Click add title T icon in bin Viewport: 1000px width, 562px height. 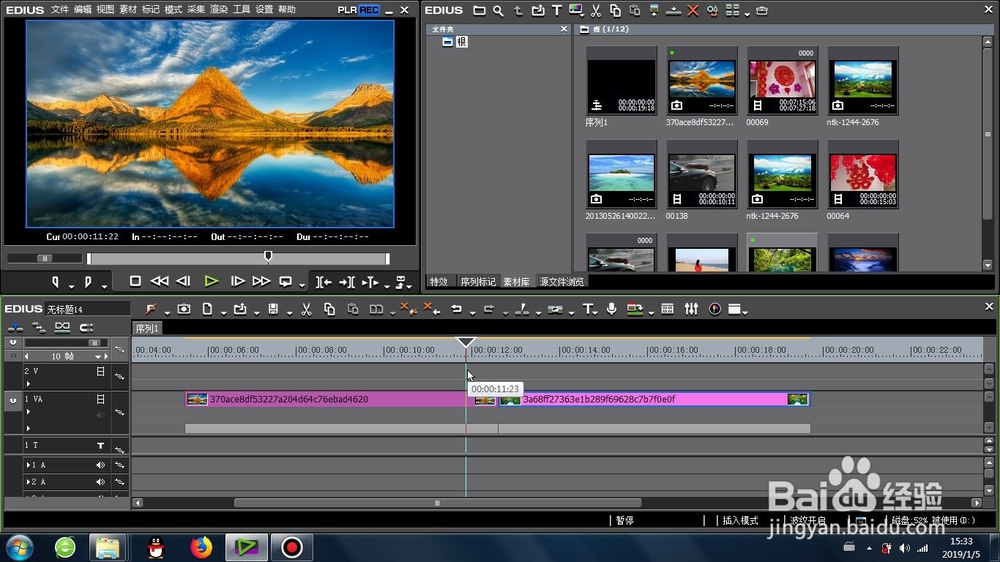557,11
